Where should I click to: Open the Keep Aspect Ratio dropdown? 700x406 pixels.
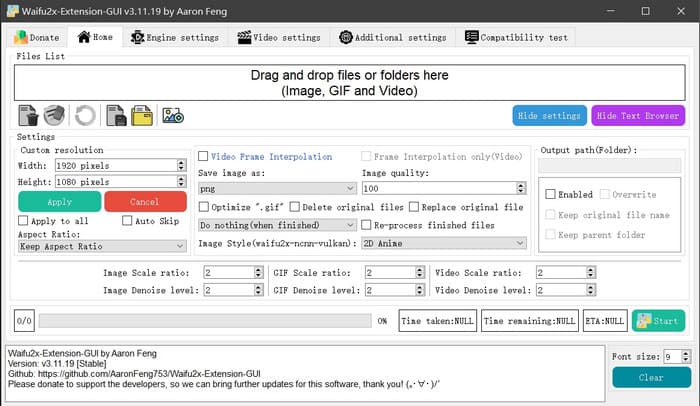(102, 246)
